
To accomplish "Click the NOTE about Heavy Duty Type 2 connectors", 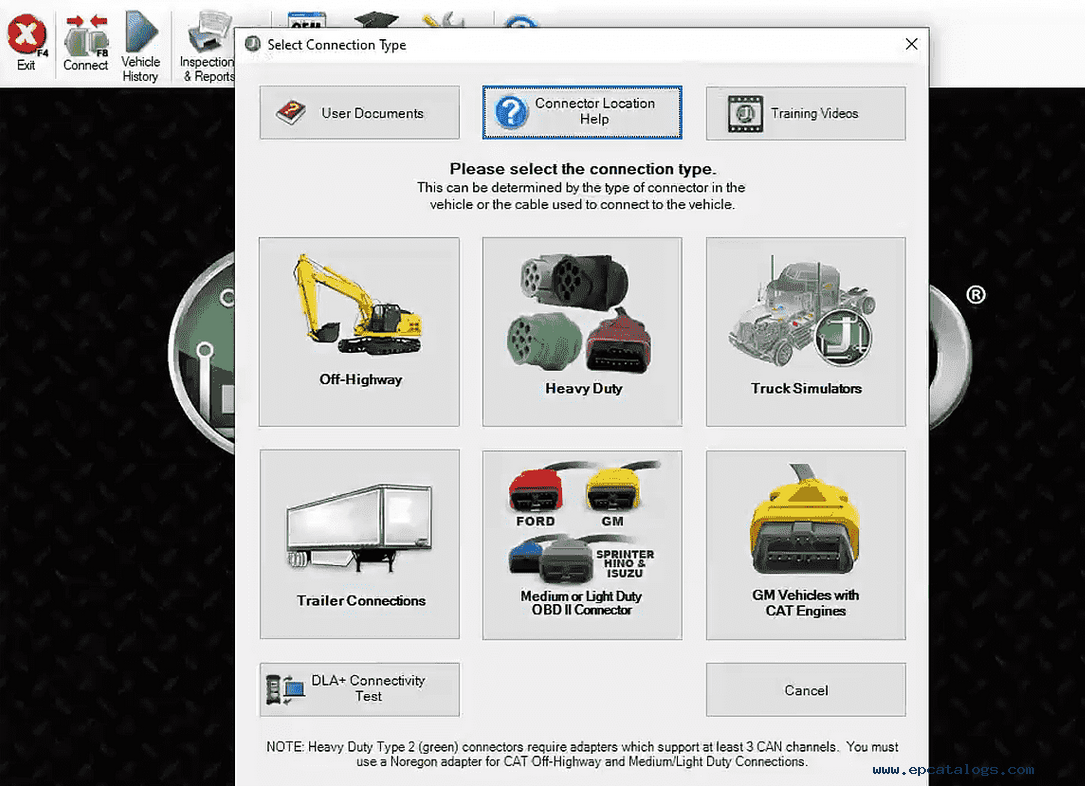I will (582, 754).
